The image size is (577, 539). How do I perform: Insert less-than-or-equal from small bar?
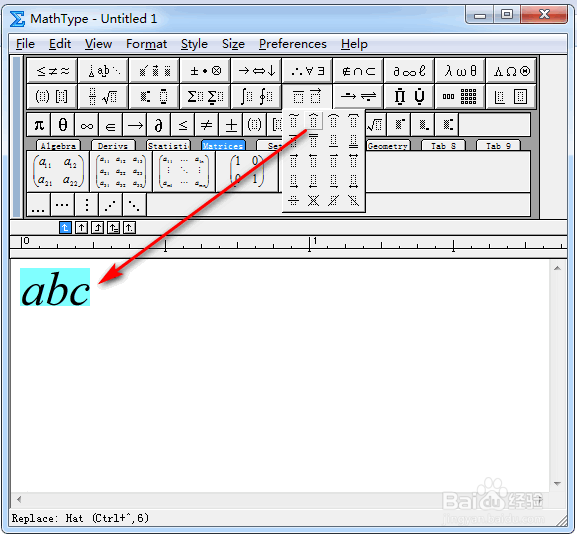pyautogui.click(x=183, y=125)
